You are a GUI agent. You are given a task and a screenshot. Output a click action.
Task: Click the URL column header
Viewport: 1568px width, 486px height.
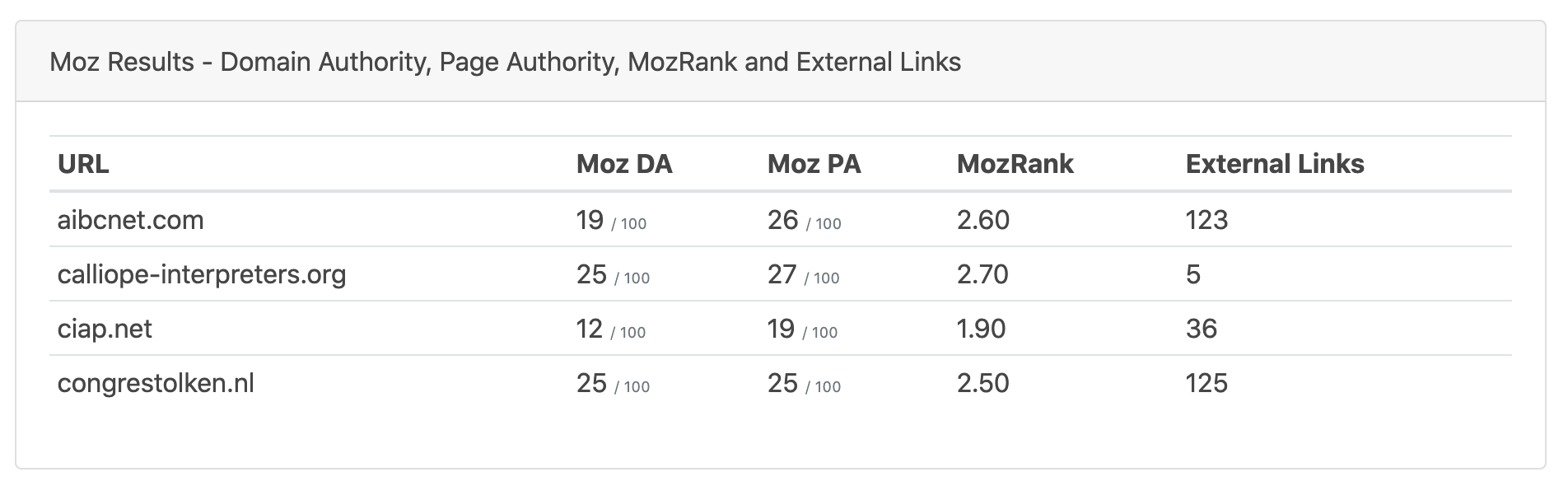tap(83, 164)
